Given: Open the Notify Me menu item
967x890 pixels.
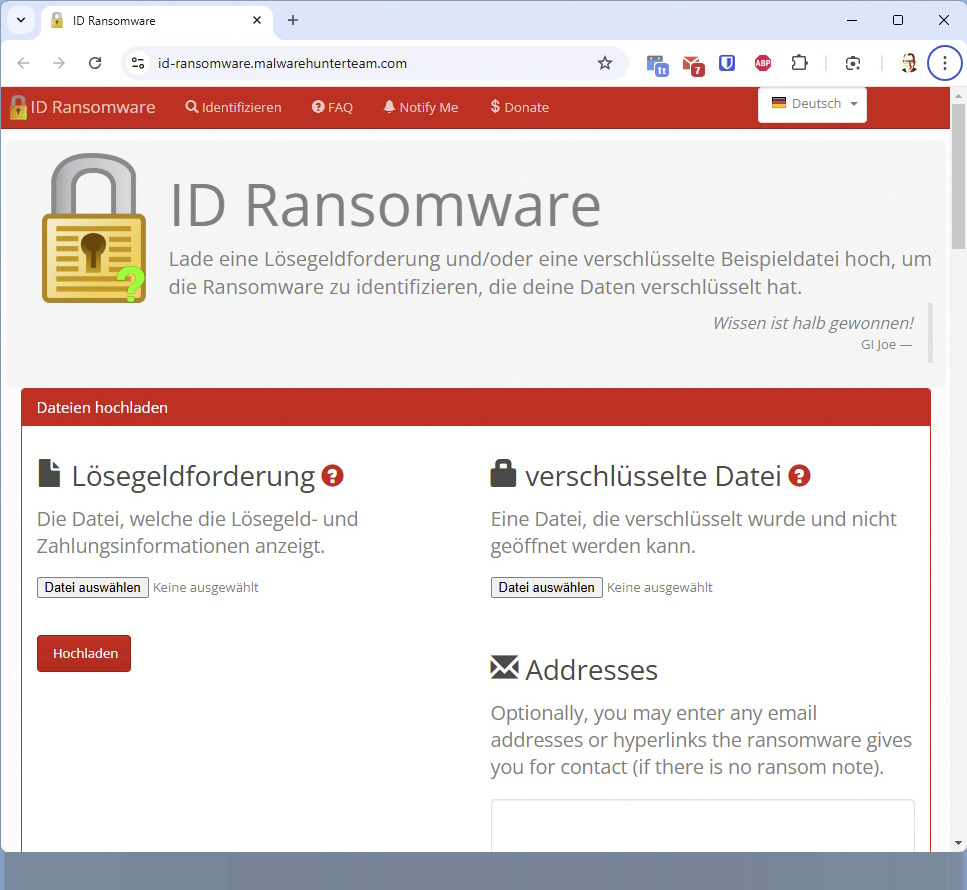Looking at the screenshot, I should 421,107.
